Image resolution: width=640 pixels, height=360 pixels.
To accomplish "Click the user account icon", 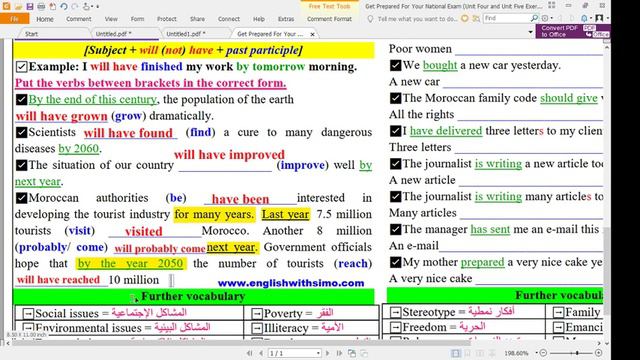I will coord(599,18).
